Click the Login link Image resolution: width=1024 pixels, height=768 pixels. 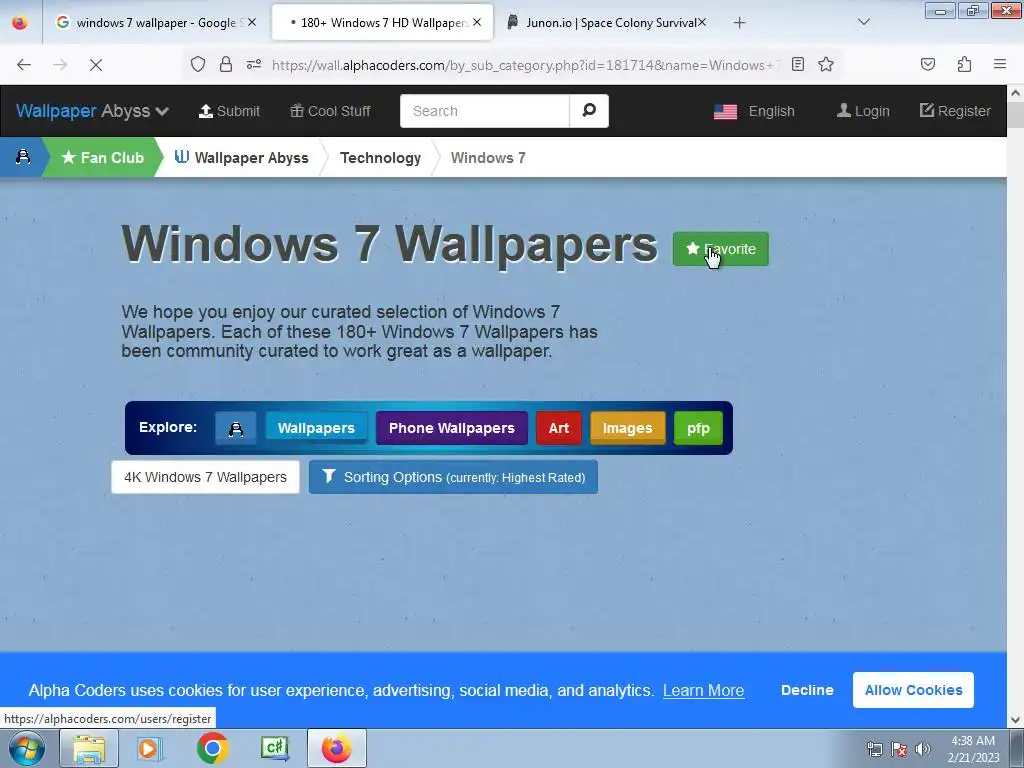tap(863, 111)
